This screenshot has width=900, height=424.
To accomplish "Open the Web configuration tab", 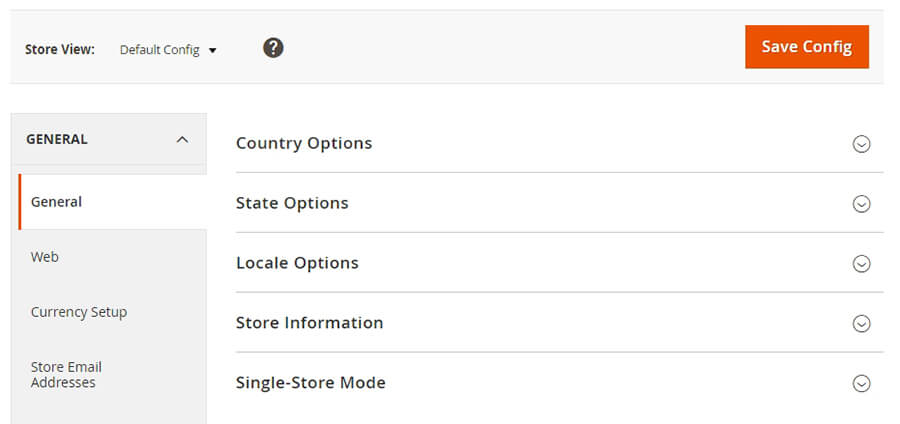I will [45, 257].
